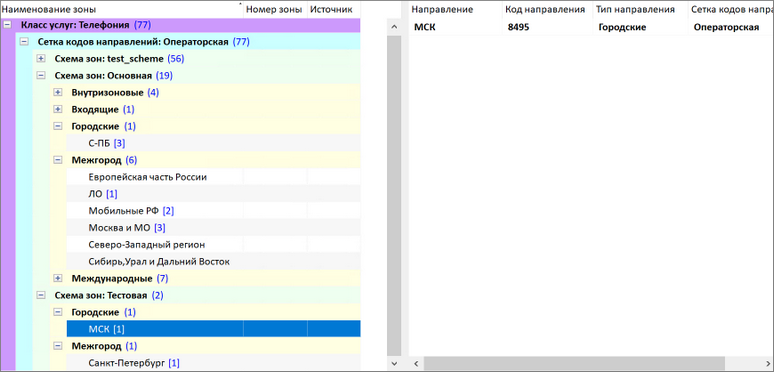Select the Мобильные РФ [2] zone
The height and width of the screenshot is (372, 774).
213,211
